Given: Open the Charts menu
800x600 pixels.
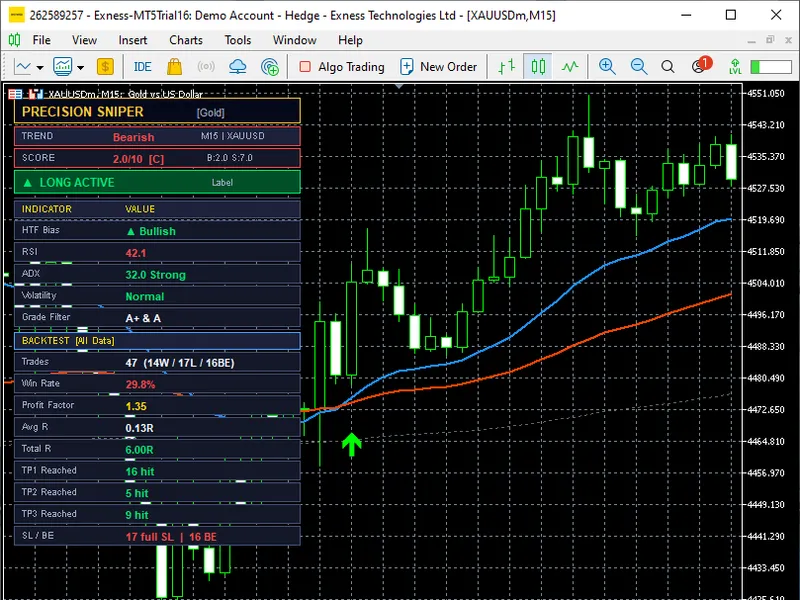Looking at the screenshot, I should 186,40.
